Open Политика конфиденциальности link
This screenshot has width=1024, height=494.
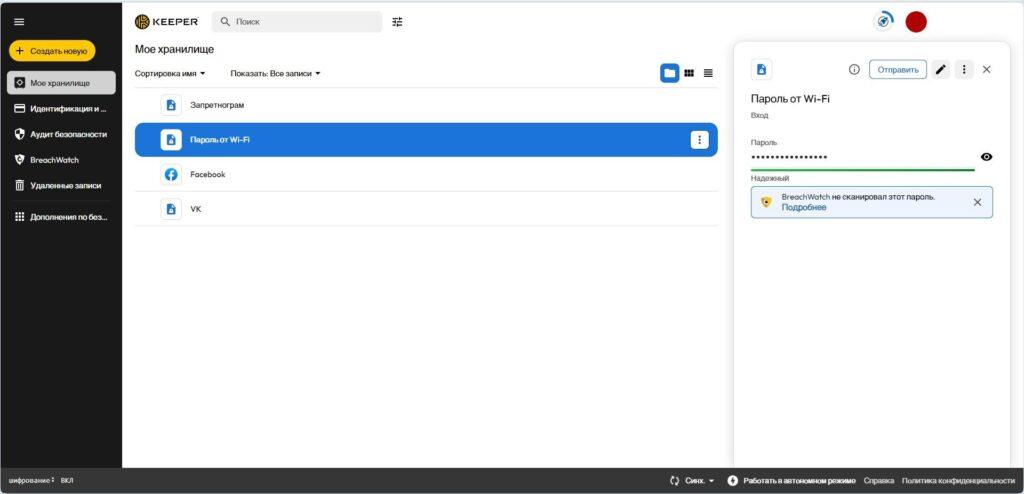958,481
